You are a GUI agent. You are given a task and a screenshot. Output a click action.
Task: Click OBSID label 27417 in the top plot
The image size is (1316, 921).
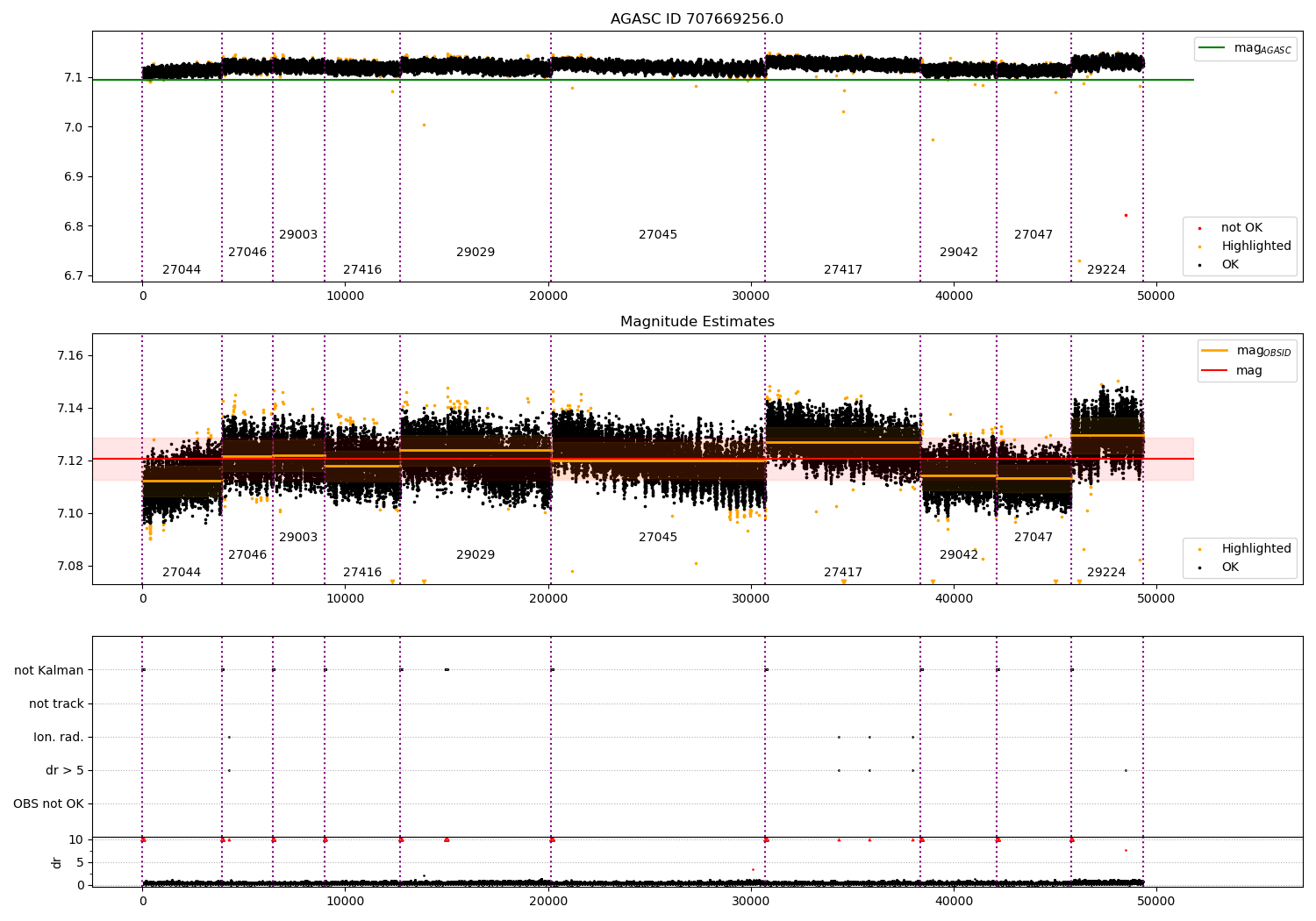pos(843,270)
